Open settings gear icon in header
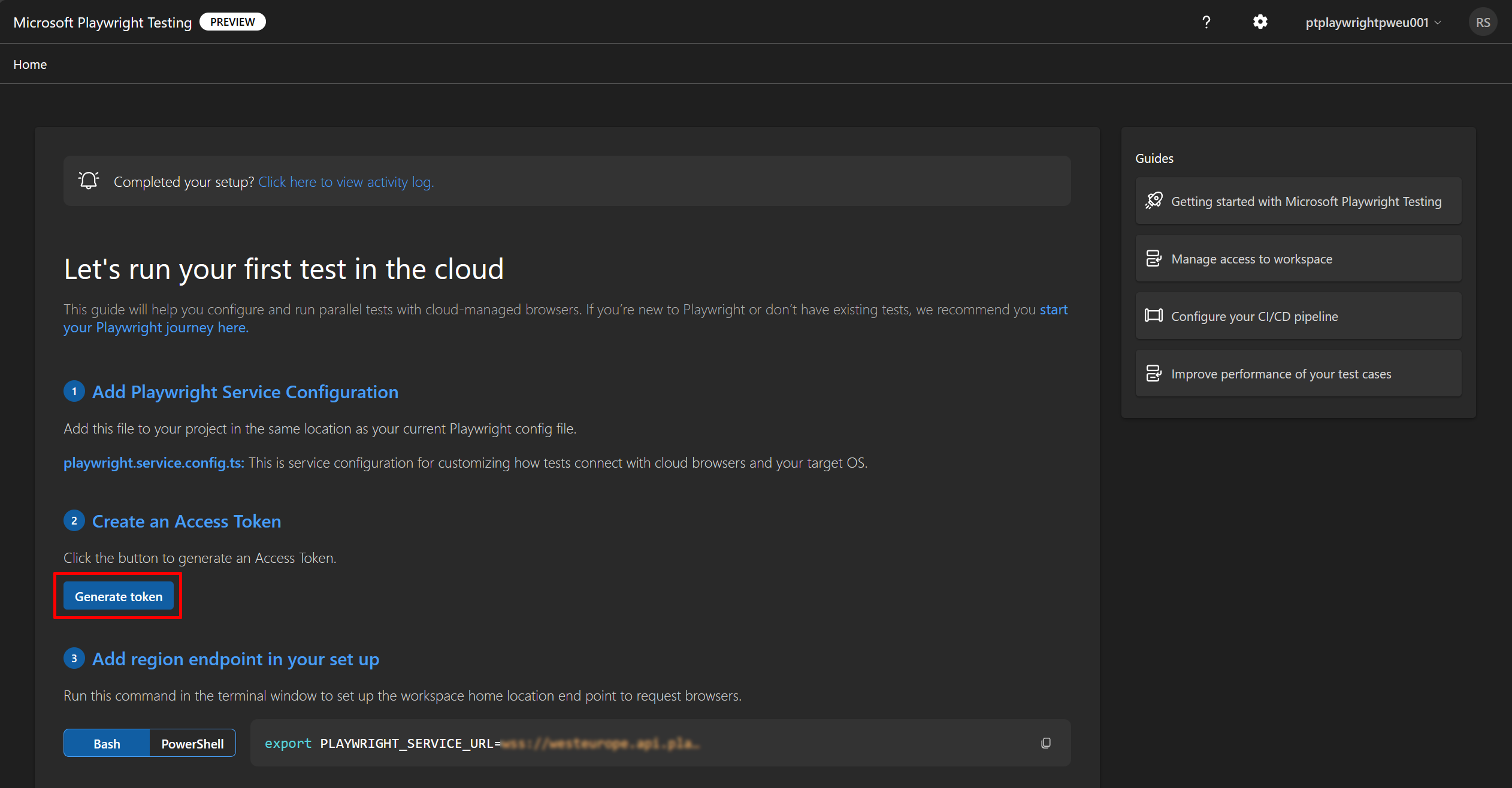 point(1260,22)
